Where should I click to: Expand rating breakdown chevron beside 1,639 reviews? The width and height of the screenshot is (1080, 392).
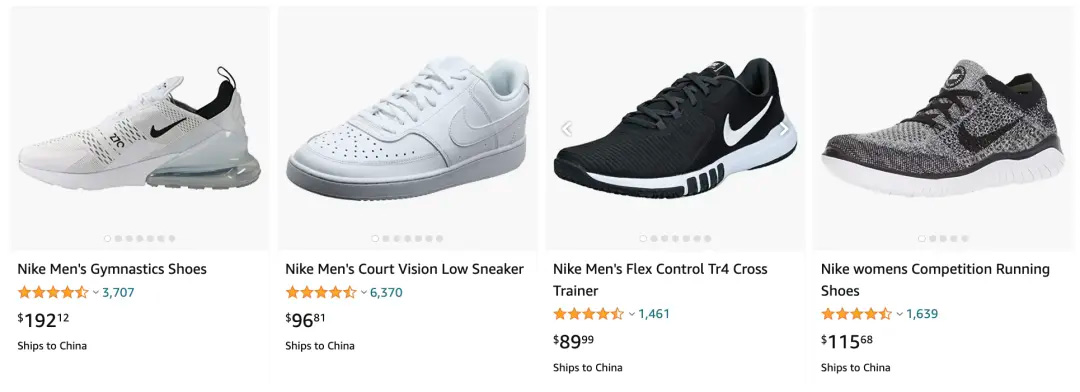(900, 313)
